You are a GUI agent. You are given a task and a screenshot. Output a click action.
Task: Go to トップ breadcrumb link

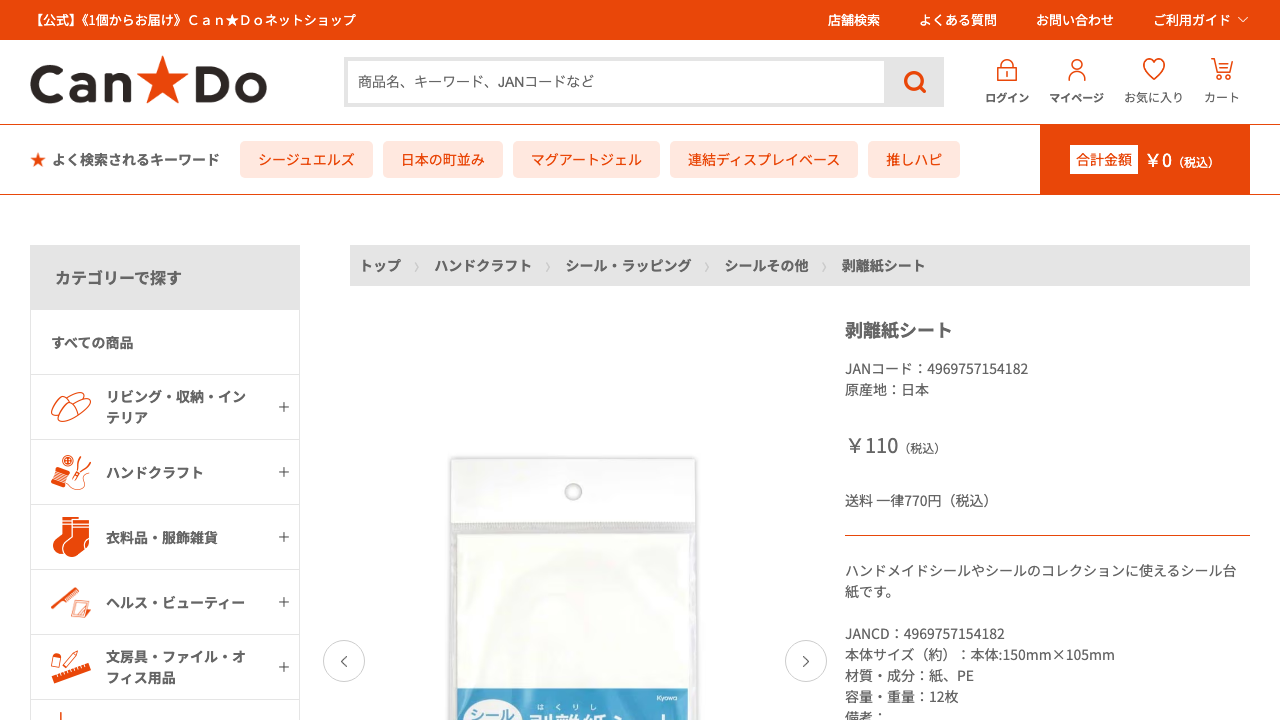pyautogui.click(x=380, y=265)
